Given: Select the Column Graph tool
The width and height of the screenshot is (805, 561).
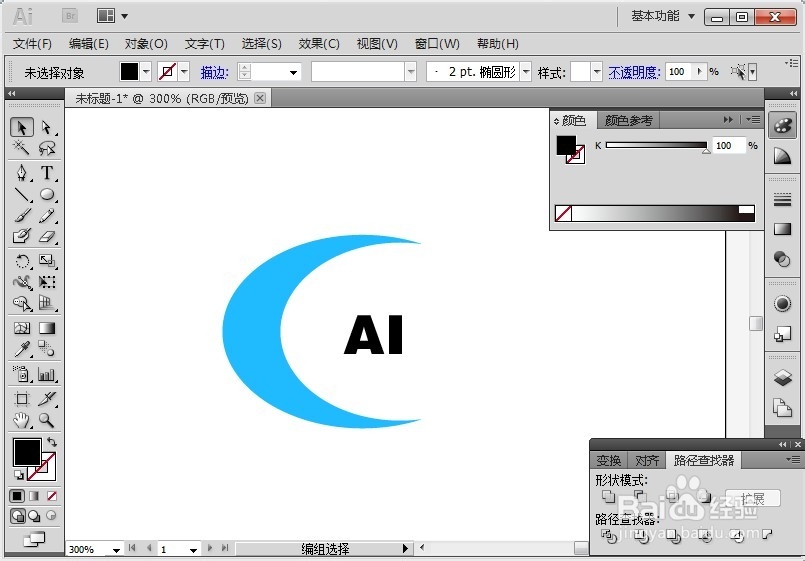Looking at the screenshot, I should [46, 374].
